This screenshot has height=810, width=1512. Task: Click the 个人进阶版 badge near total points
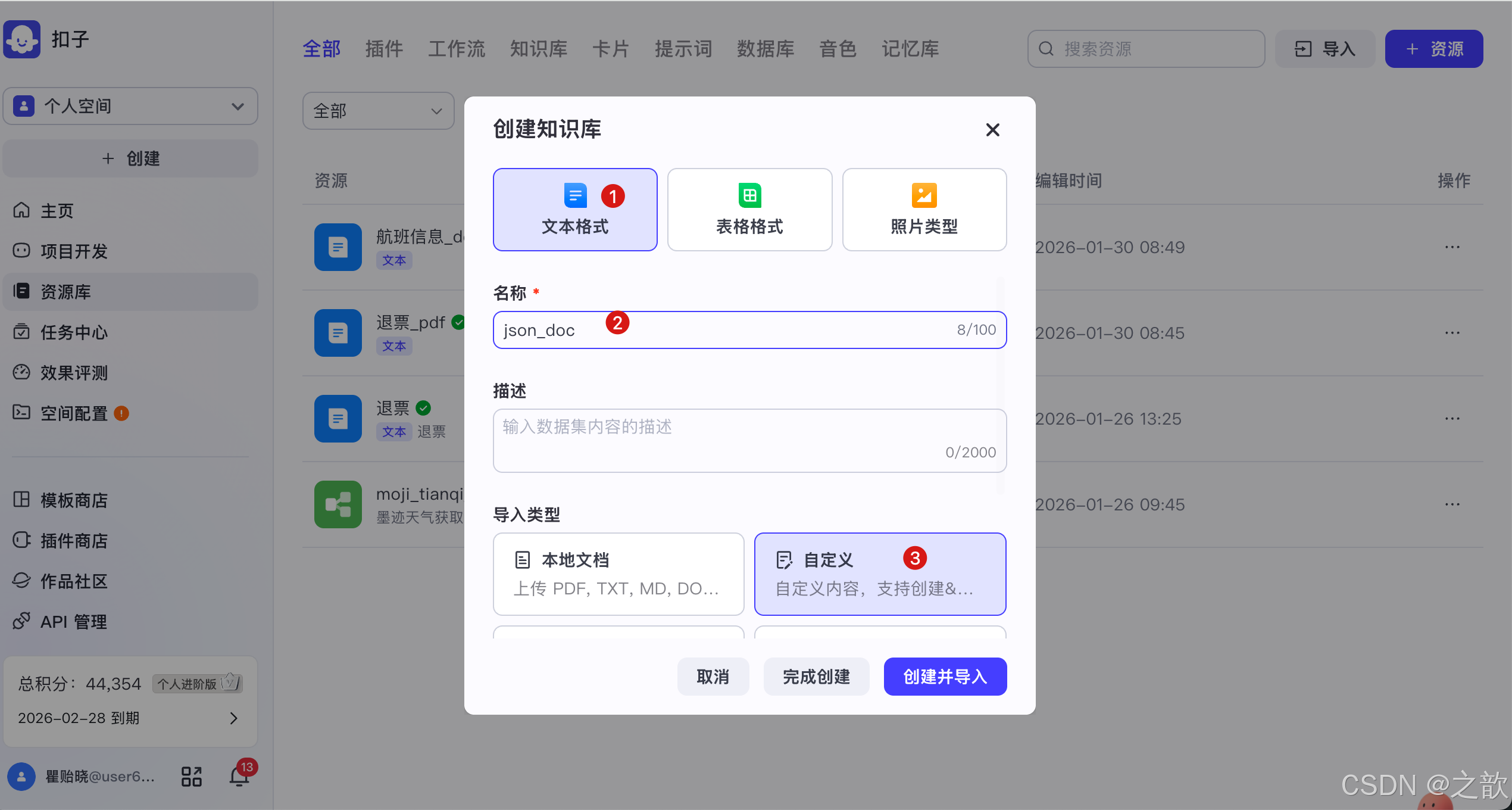tap(197, 683)
